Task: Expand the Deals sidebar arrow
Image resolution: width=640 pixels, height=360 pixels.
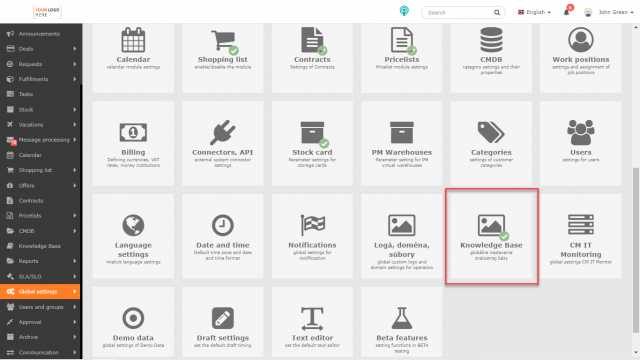Action: click(75, 49)
